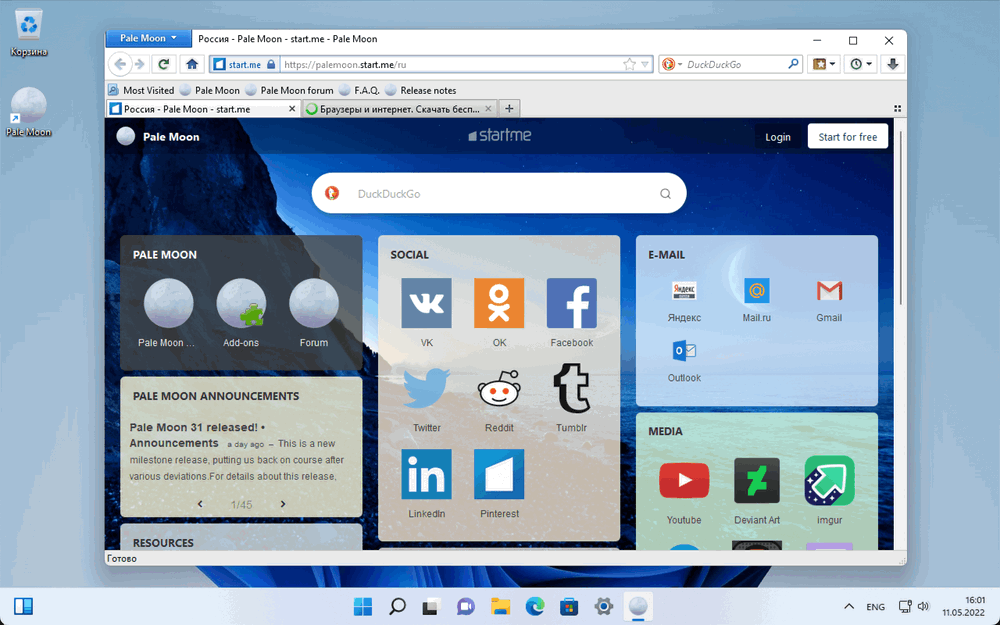1000x625 pixels.
Task: Open the Recycle Bin desktop icon
Action: click(x=29, y=33)
